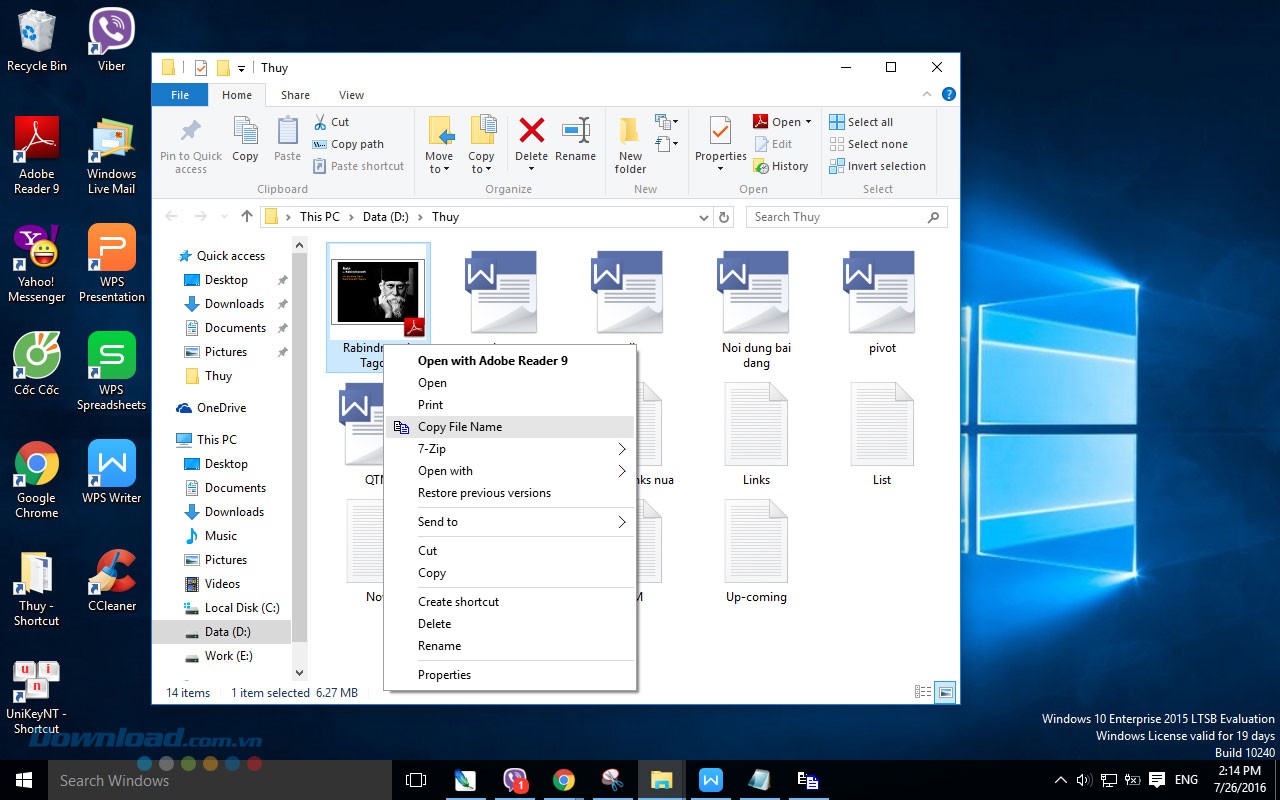Click Create shortcut in the context menu
Screen dimensions: 1280x800
(458, 601)
